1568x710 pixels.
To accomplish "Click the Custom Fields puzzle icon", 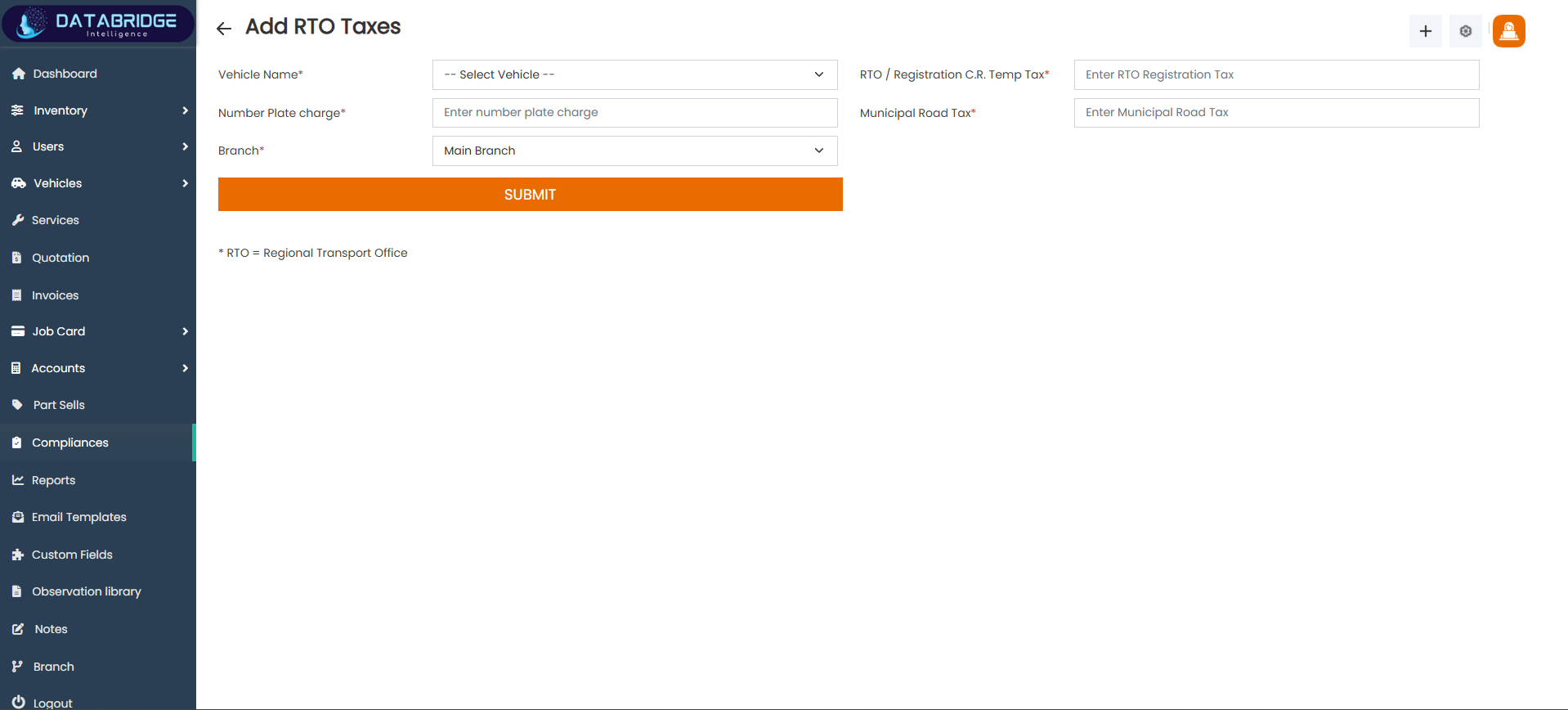I will coord(18,555).
